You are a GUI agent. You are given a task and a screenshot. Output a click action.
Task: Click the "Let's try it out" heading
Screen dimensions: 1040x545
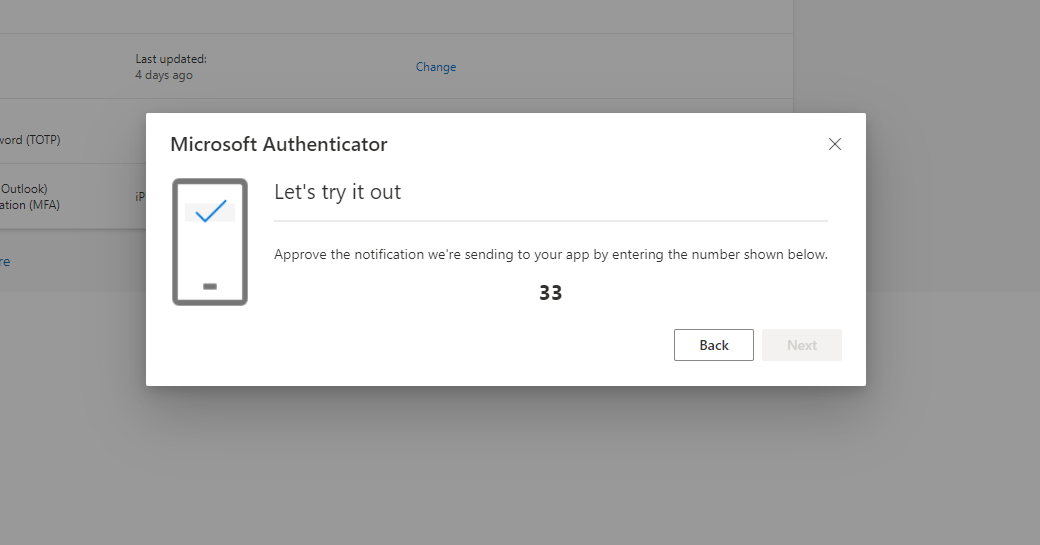coord(338,192)
